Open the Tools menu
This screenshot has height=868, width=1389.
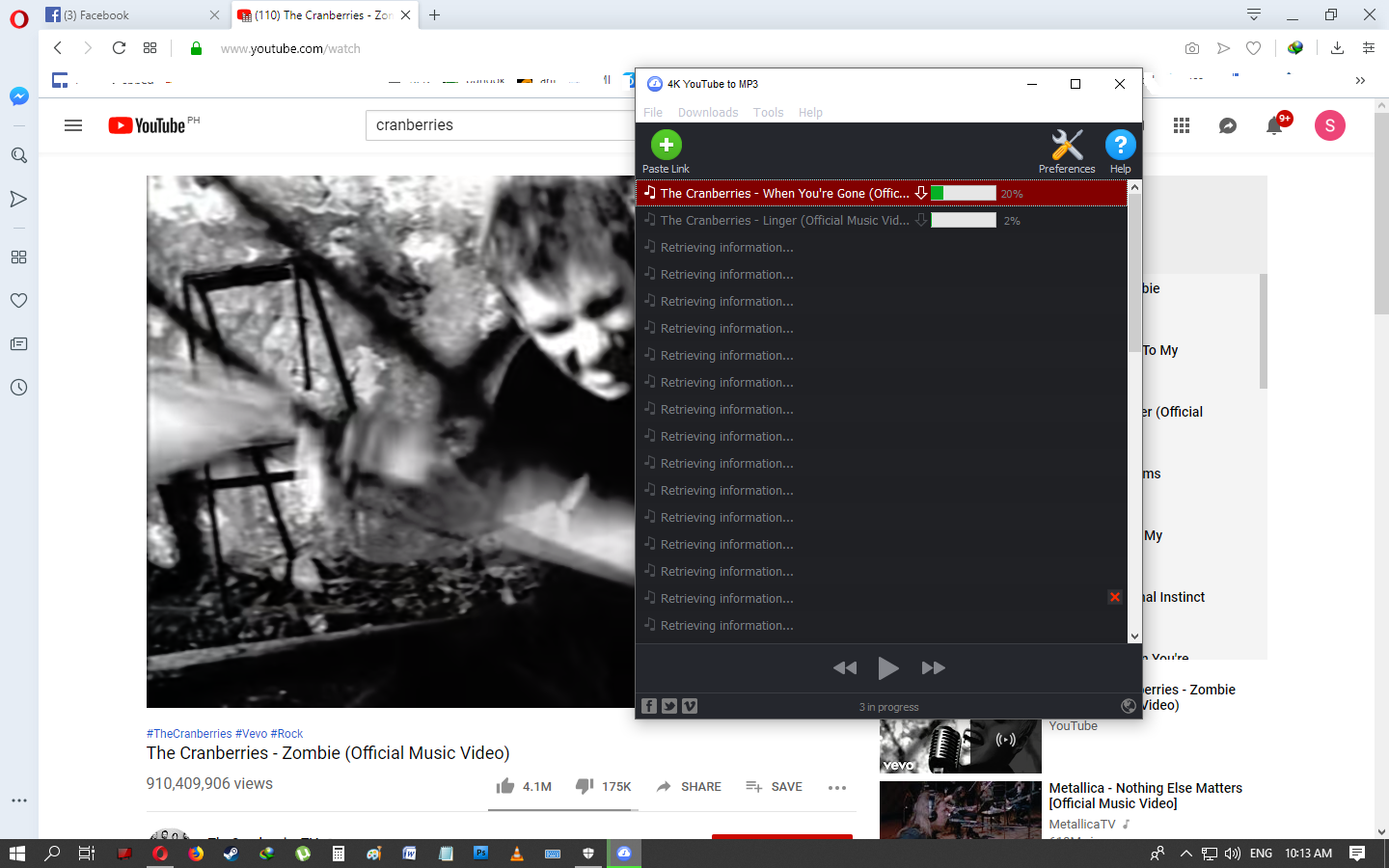769,113
